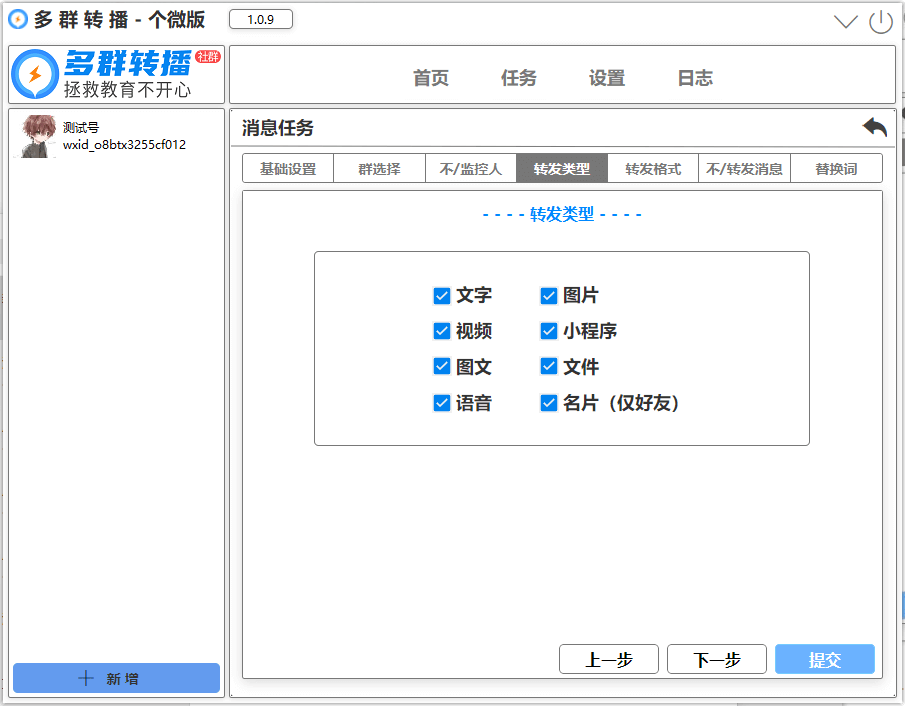Open the 首页 menu

[x=431, y=77]
